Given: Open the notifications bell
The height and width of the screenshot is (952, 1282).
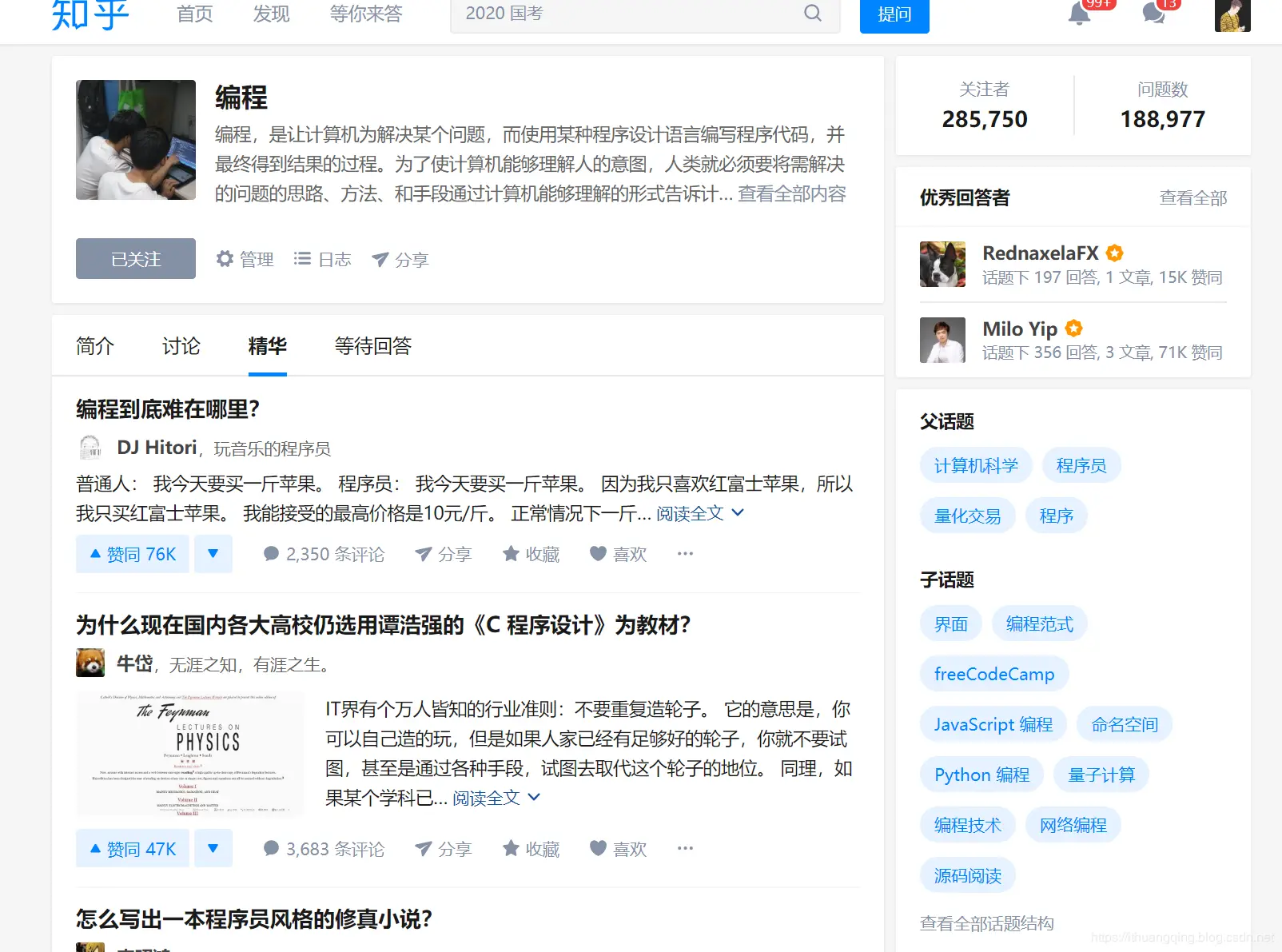Looking at the screenshot, I should point(1077,14).
